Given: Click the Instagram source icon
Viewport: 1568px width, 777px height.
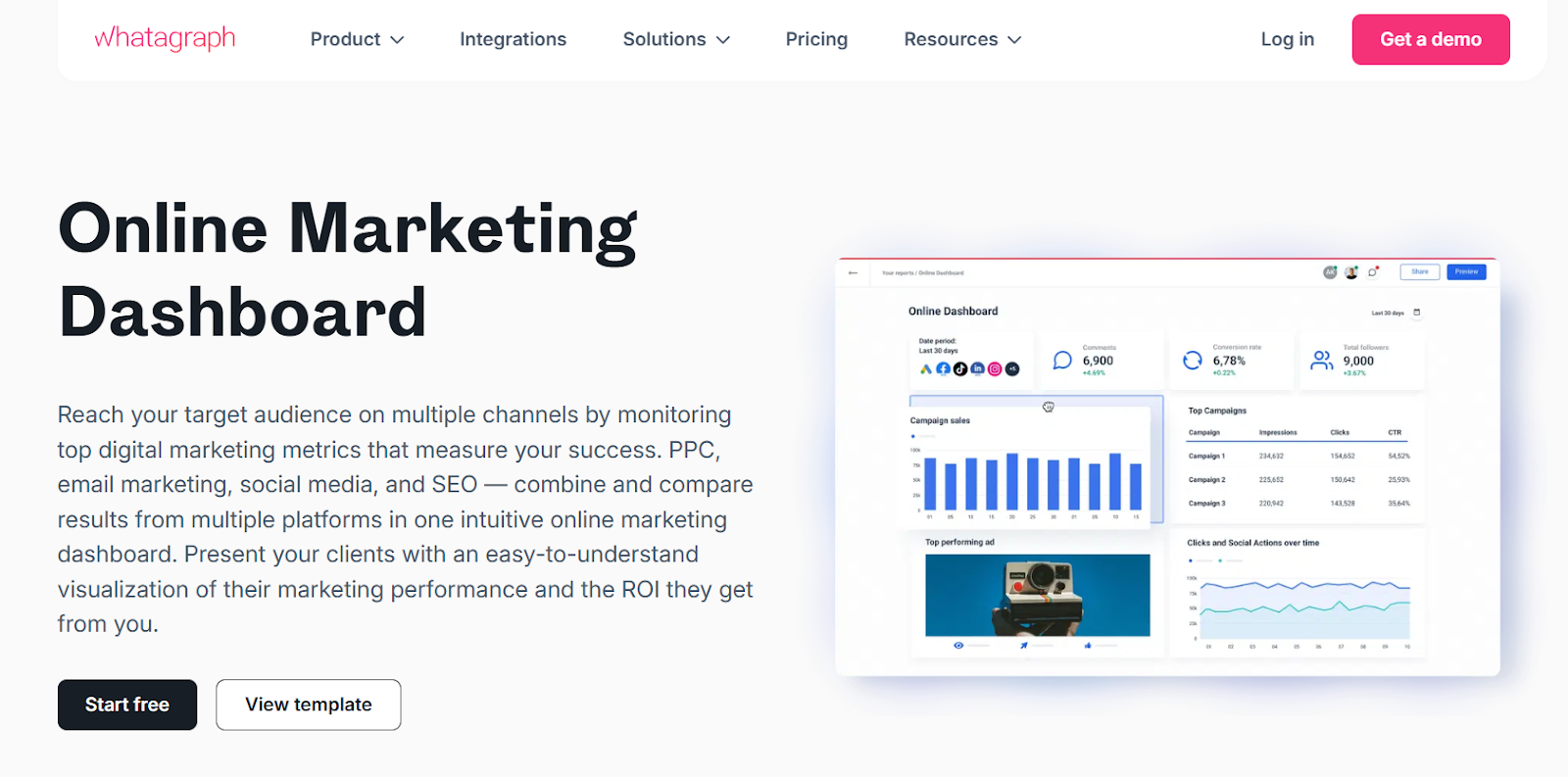Looking at the screenshot, I should click(x=995, y=369).
